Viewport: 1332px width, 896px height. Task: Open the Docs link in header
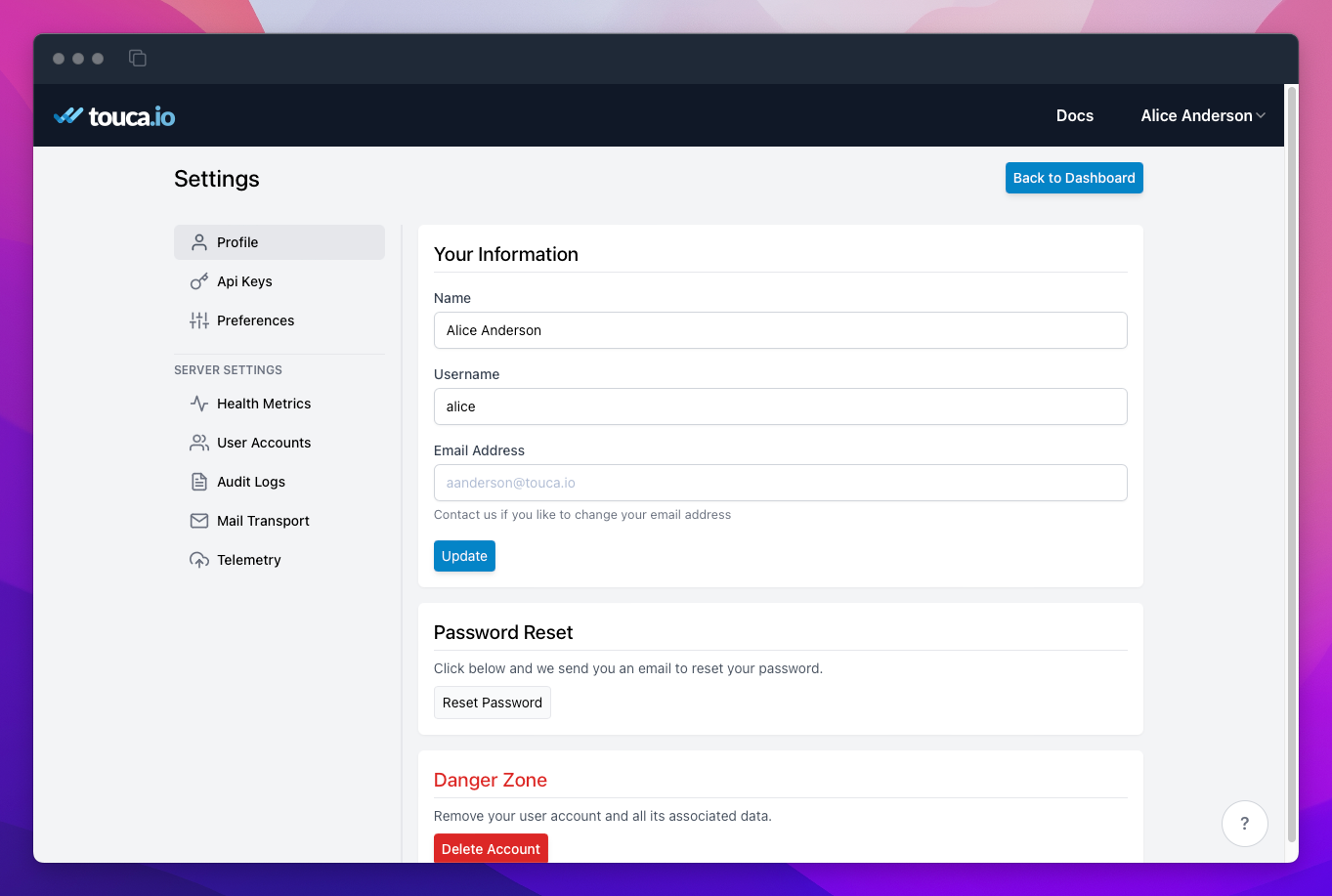coord(1075,115)
